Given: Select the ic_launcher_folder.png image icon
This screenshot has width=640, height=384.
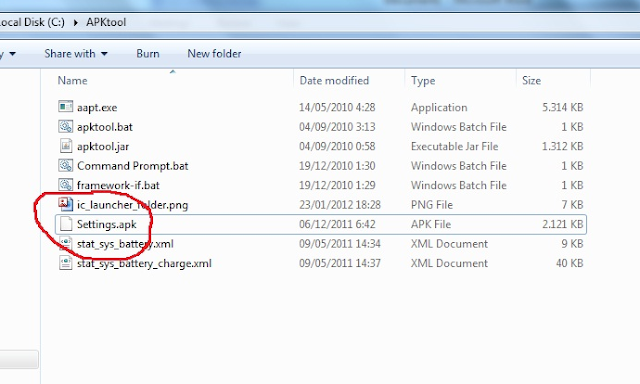Looking at the screenshot, I should click(x=66, y=204).
